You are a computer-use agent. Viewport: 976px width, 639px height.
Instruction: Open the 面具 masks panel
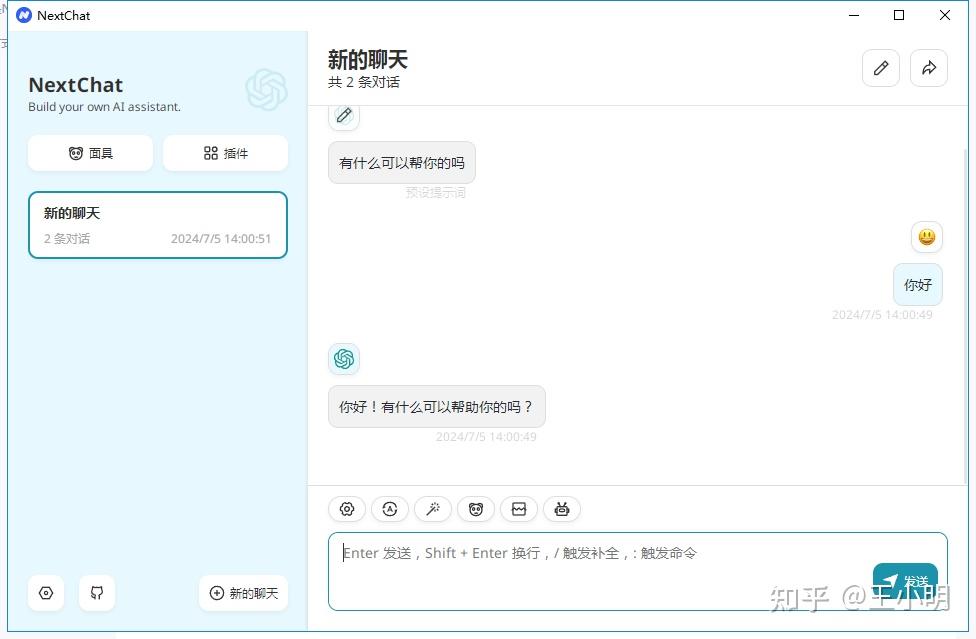90,152
